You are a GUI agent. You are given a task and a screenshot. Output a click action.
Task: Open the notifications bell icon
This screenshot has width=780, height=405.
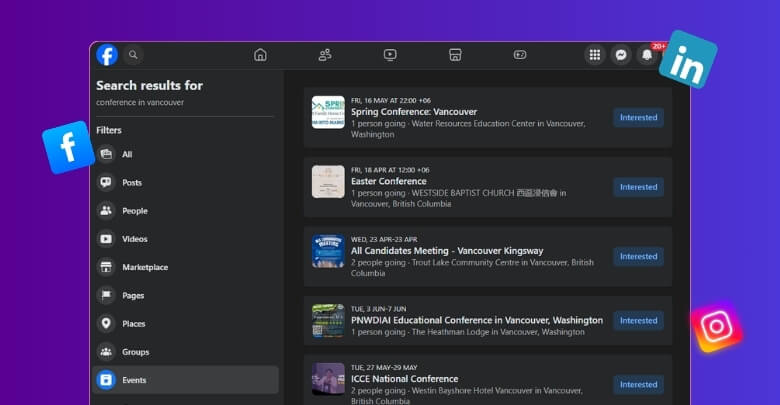647,55
